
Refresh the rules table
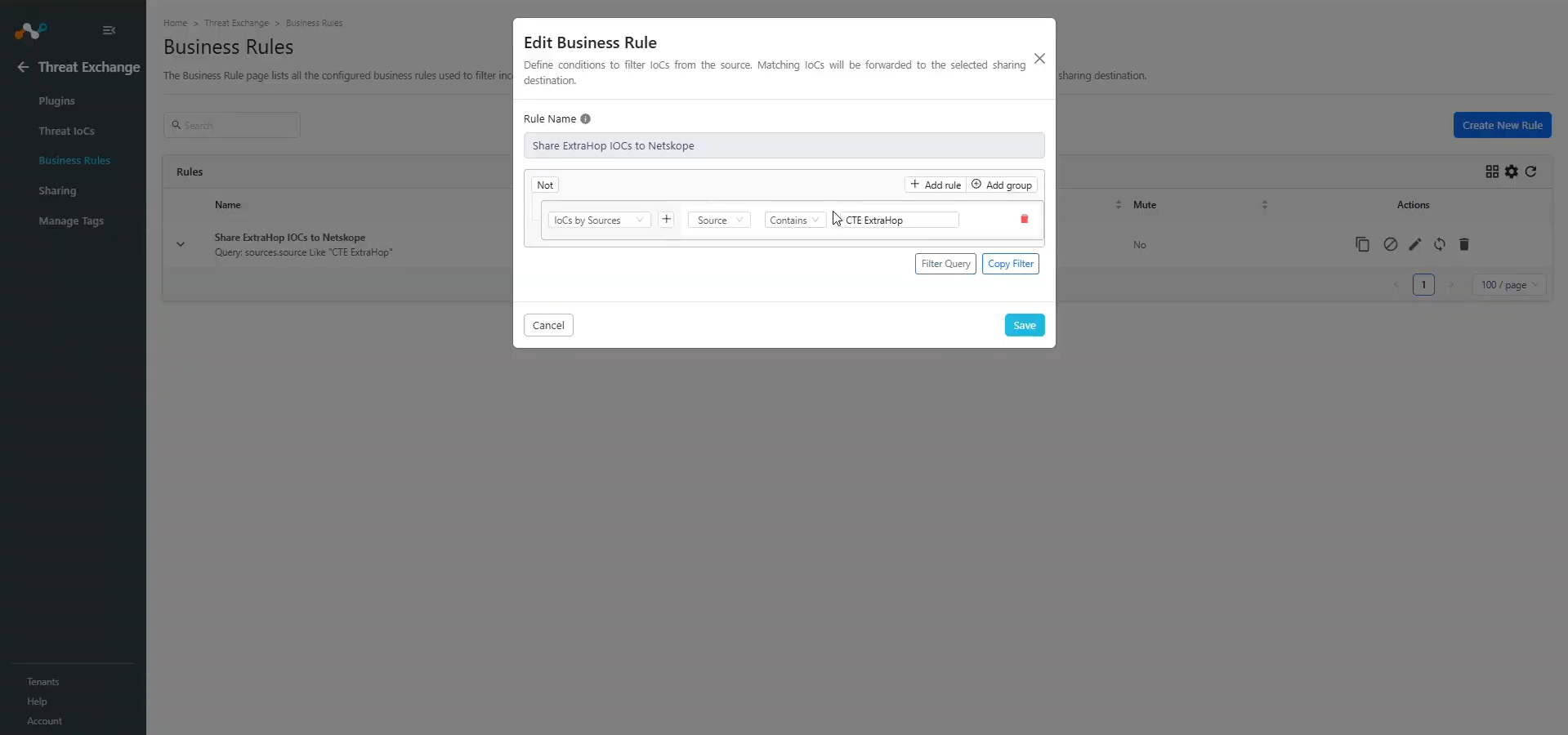coord(1530,171)
